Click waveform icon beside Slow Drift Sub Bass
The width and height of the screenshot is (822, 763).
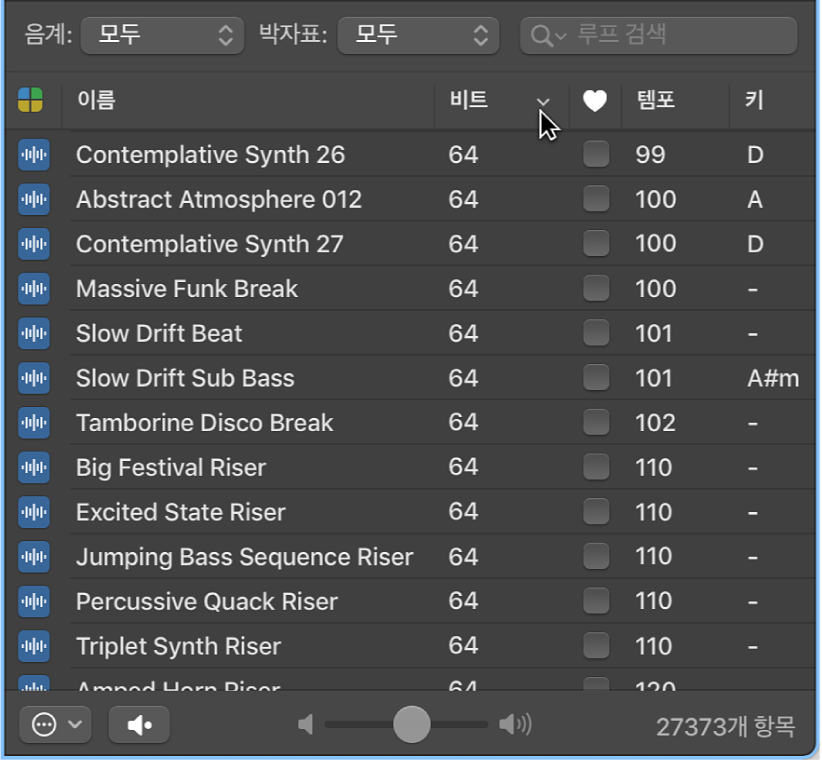[34, 378]
